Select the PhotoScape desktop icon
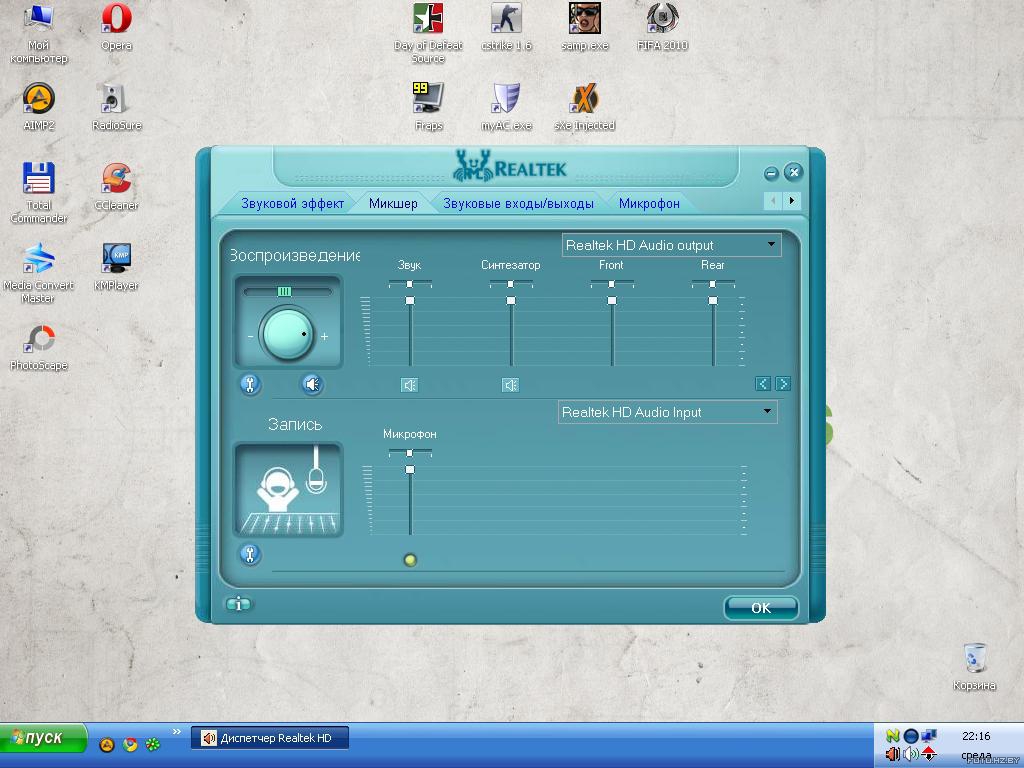The image size is (1024, 768). [39, 347]
